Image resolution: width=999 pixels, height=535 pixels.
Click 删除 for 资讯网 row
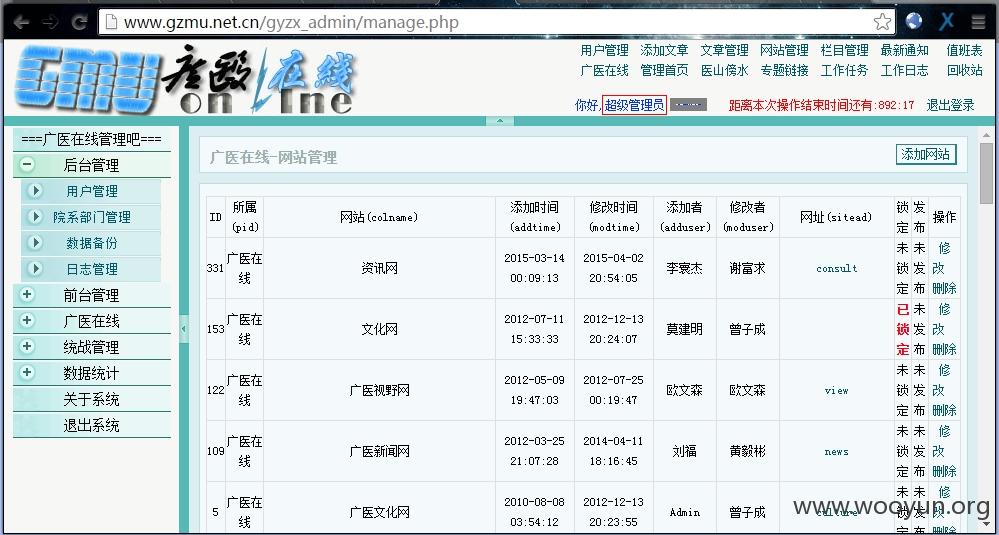coord(944,289)
